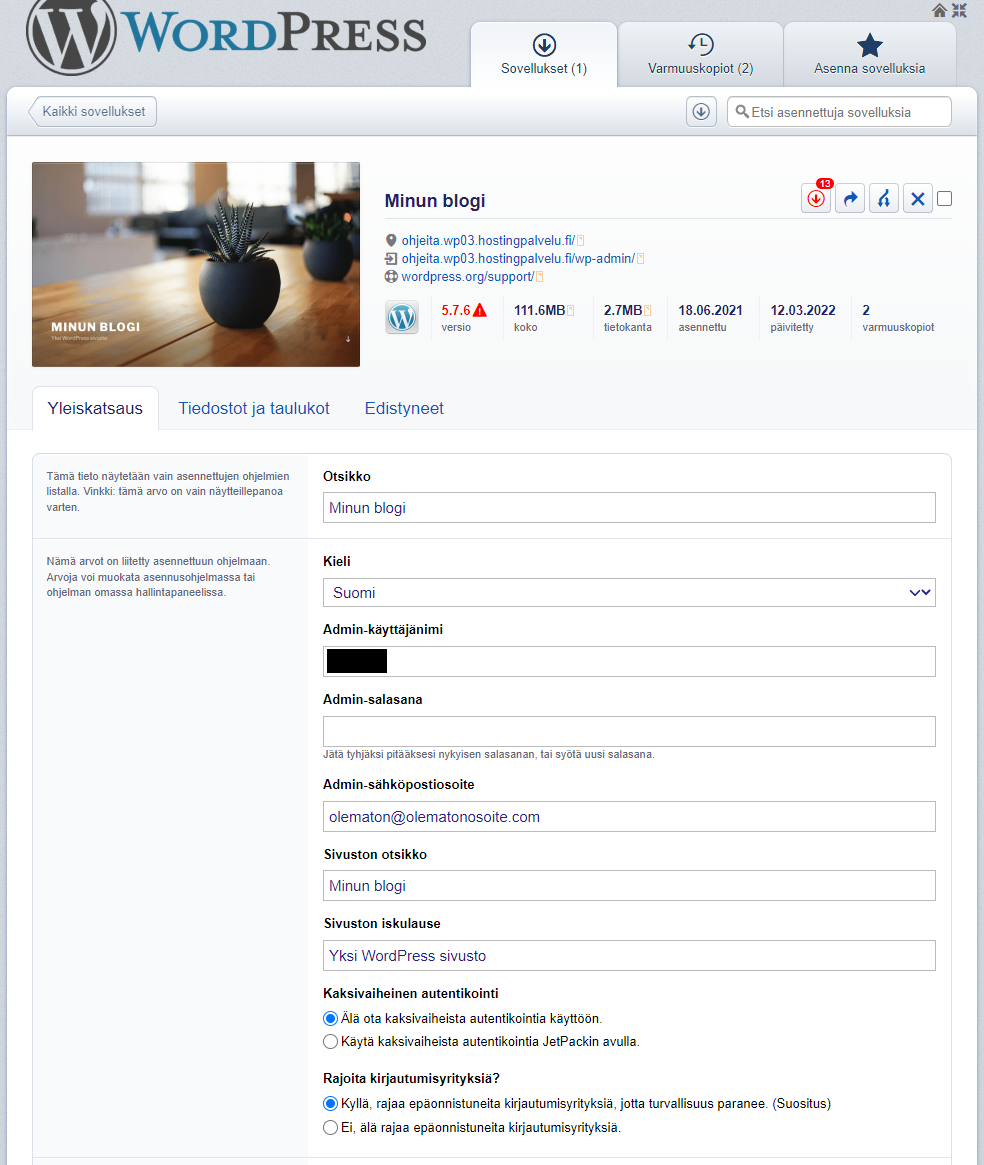This screenshot has width=984, height=1165.
Task: Click the red update icon with 13 badge
Action: (816, 199)
